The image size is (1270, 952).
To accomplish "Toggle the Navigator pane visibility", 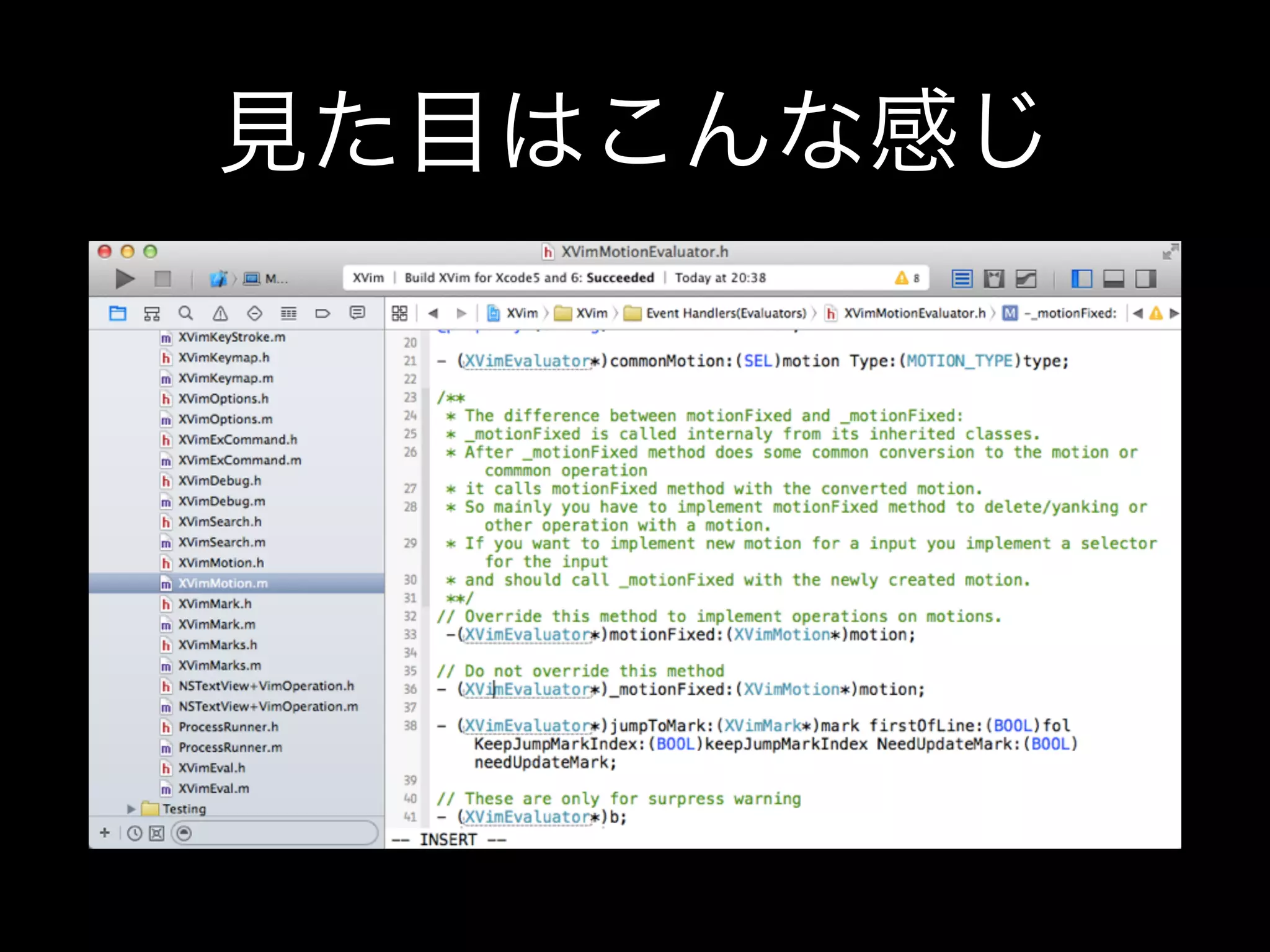I will (x=1081, y=279).
